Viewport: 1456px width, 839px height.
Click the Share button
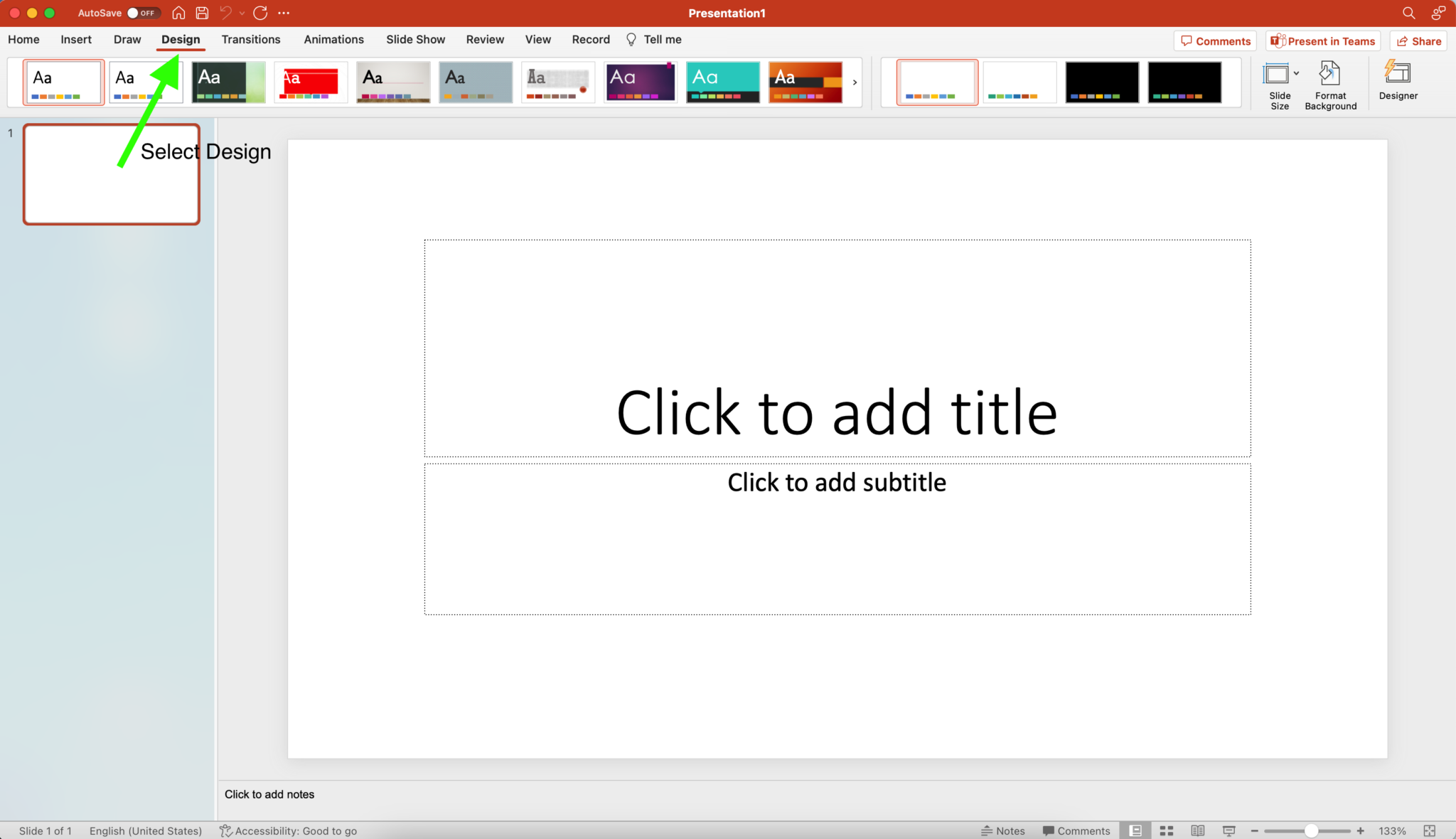(1418, 41)
